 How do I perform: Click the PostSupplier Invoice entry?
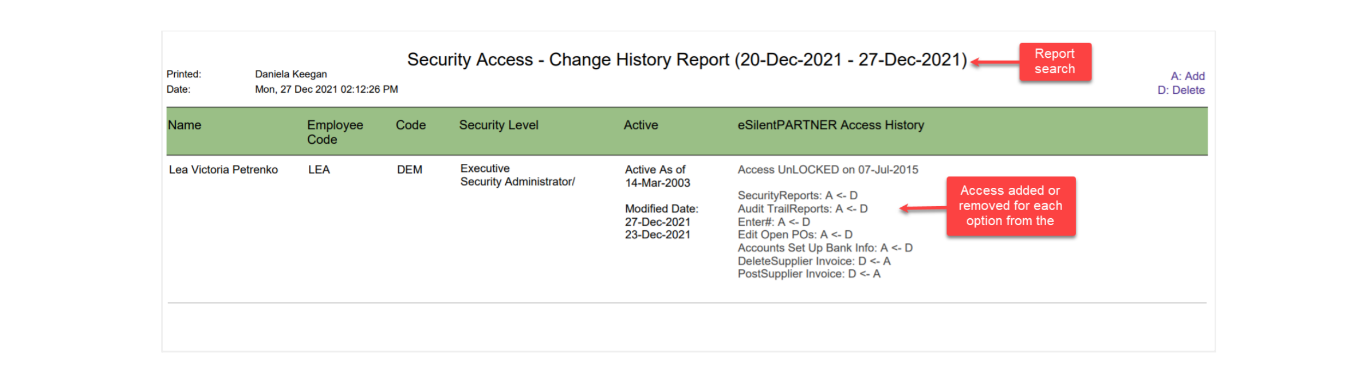[x=809, y=274]
